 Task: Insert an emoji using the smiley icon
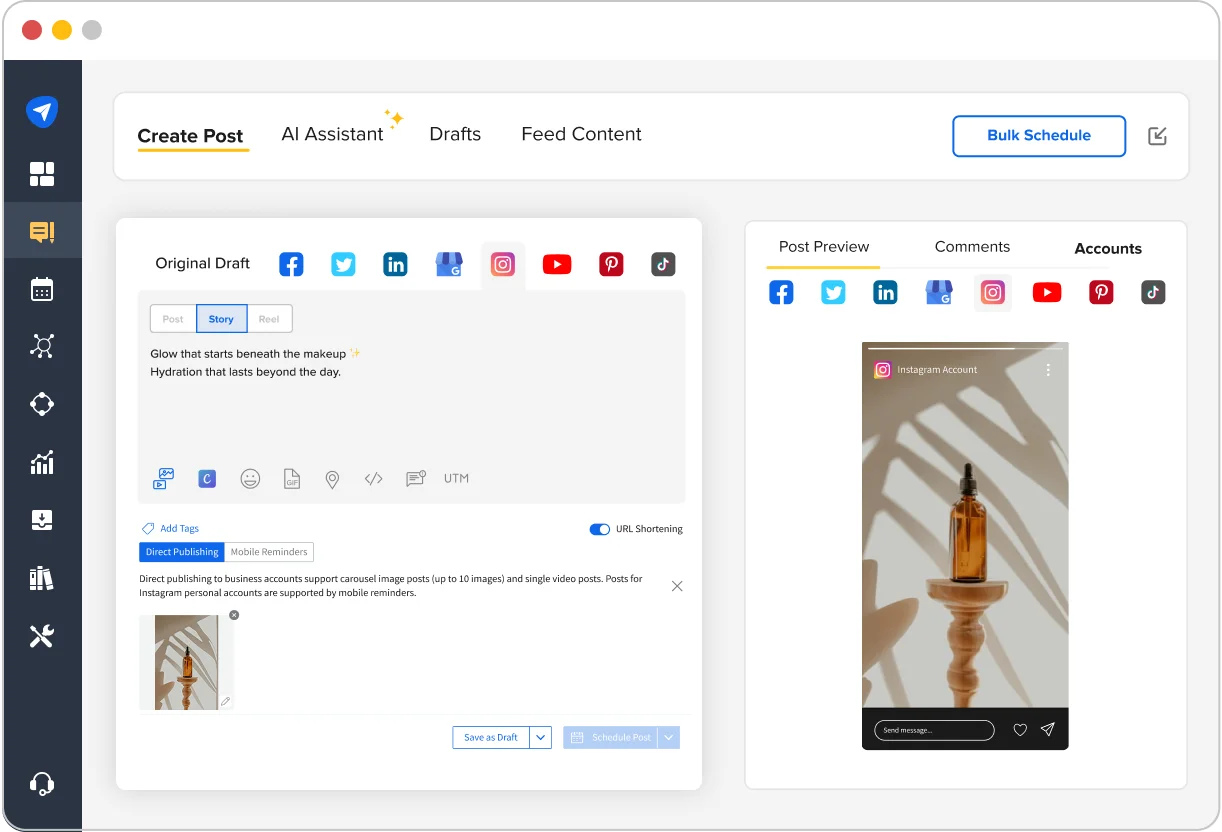point(250,479)
